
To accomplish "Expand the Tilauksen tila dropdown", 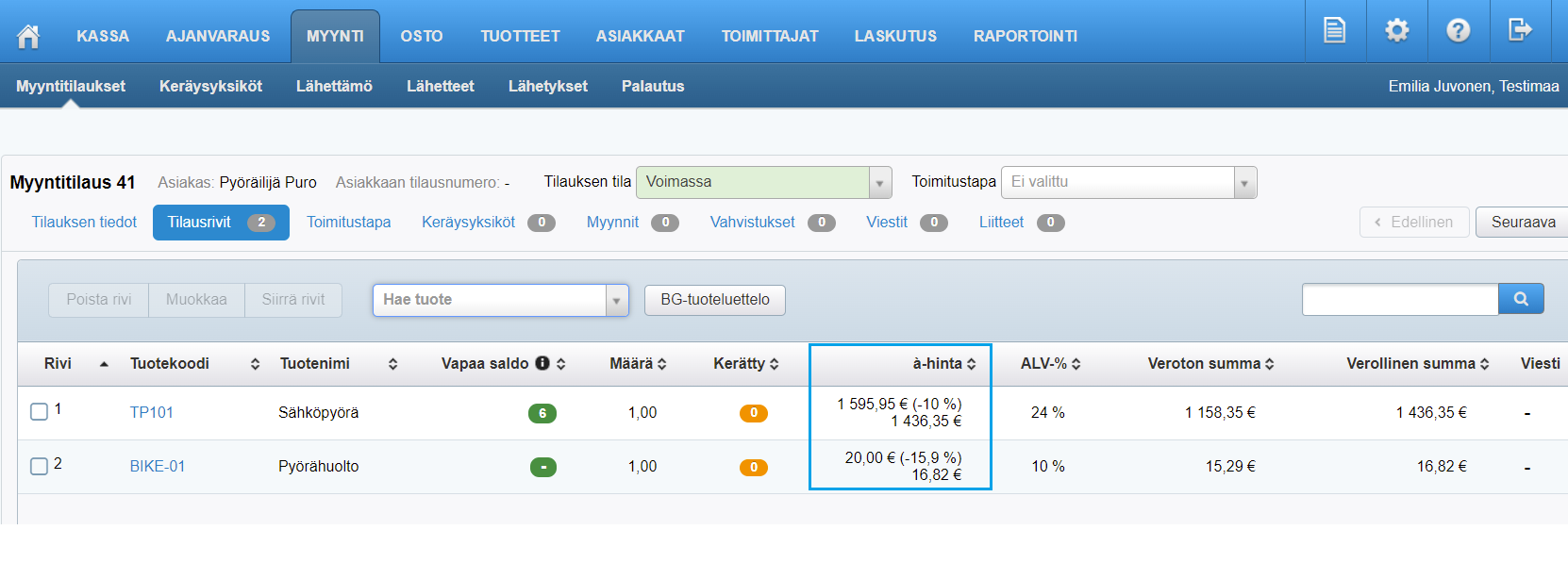I will (x=879, y=183).
